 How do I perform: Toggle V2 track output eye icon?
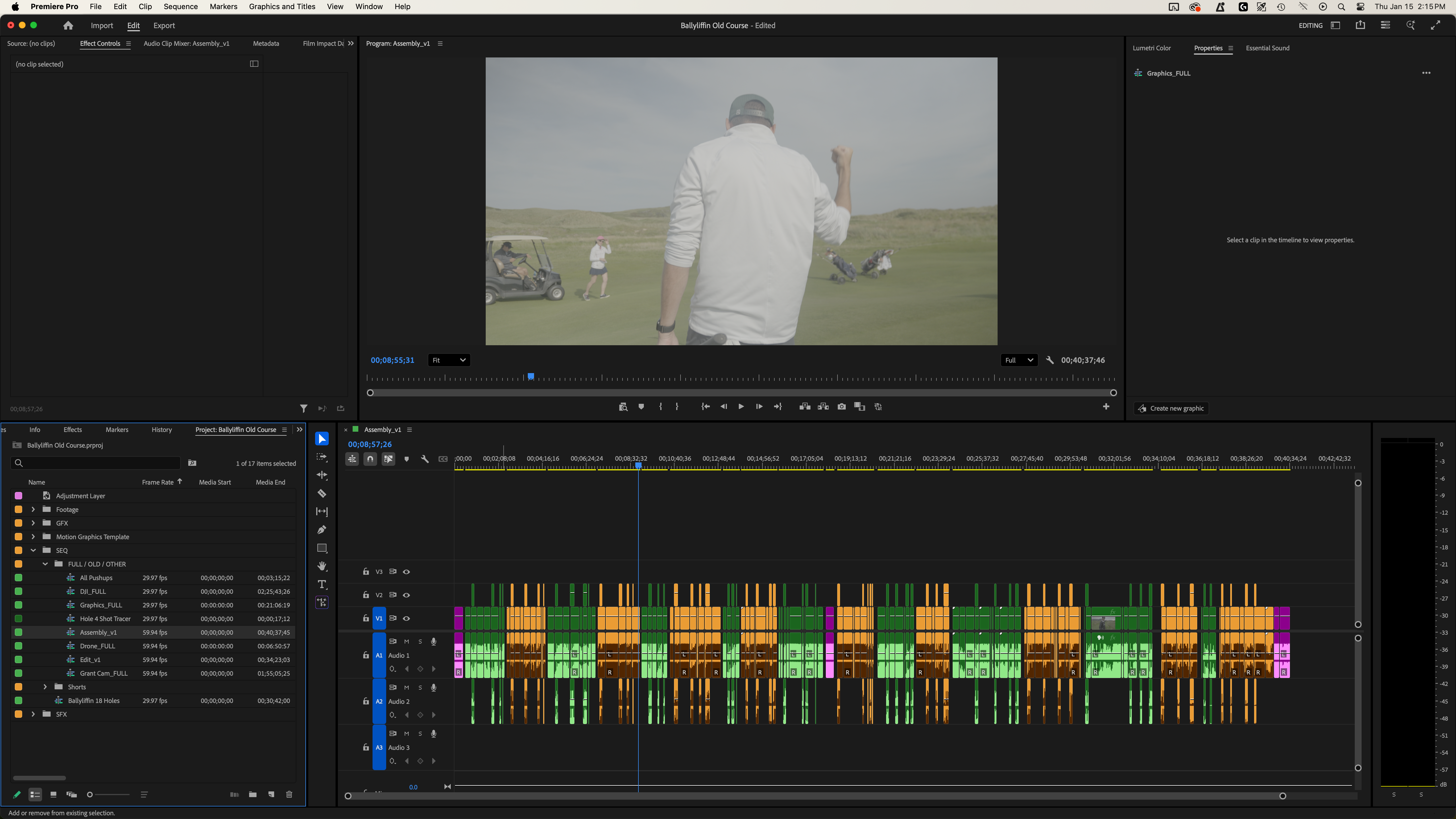pyautogui.click(x=406, y=595)
